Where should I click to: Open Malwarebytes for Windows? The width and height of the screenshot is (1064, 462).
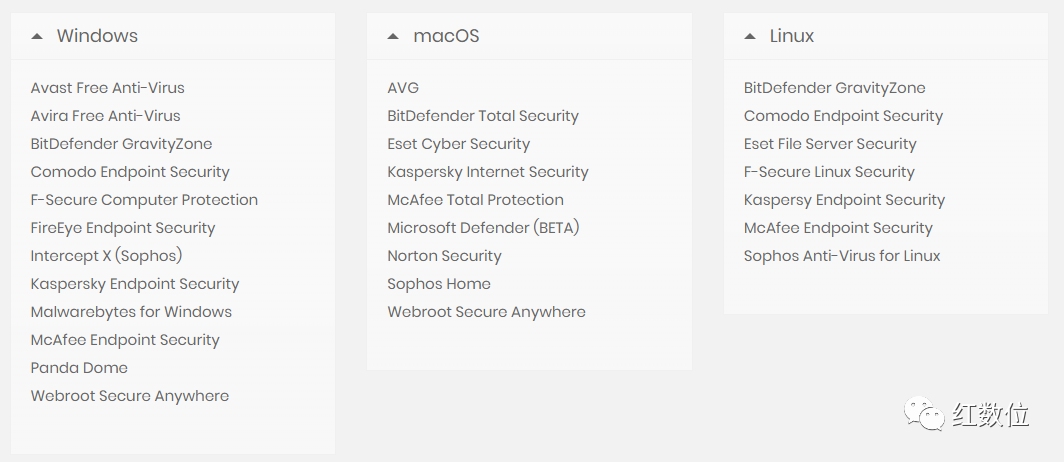pos(131,312)
